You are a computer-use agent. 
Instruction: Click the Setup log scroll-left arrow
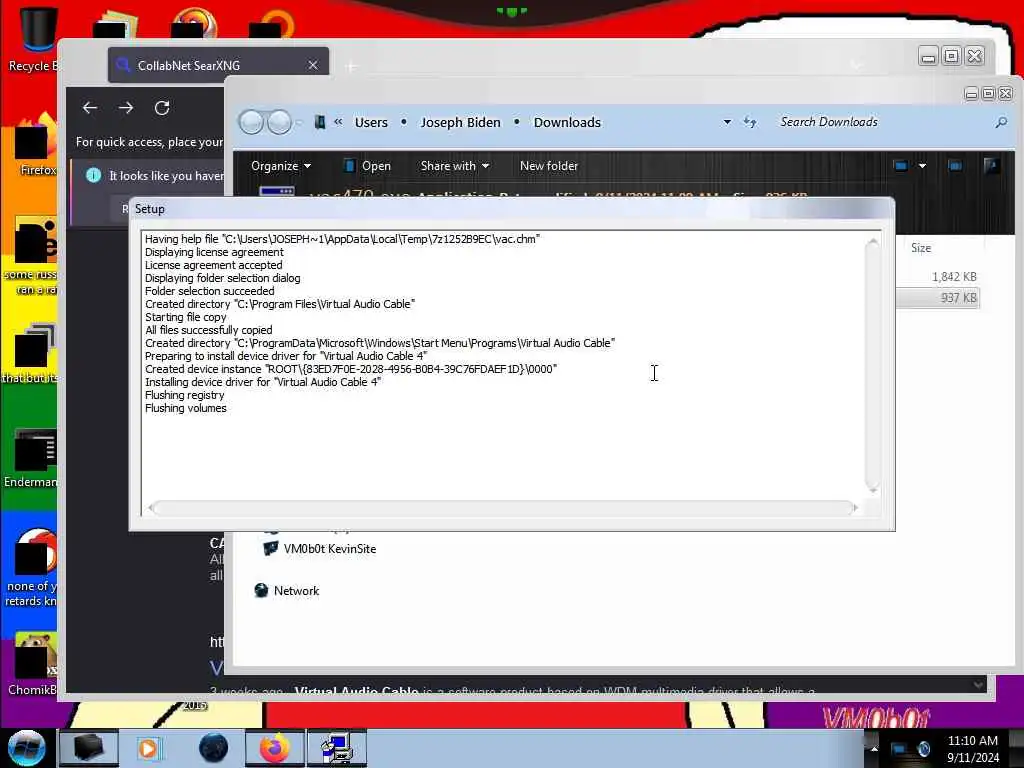point(151,507)
